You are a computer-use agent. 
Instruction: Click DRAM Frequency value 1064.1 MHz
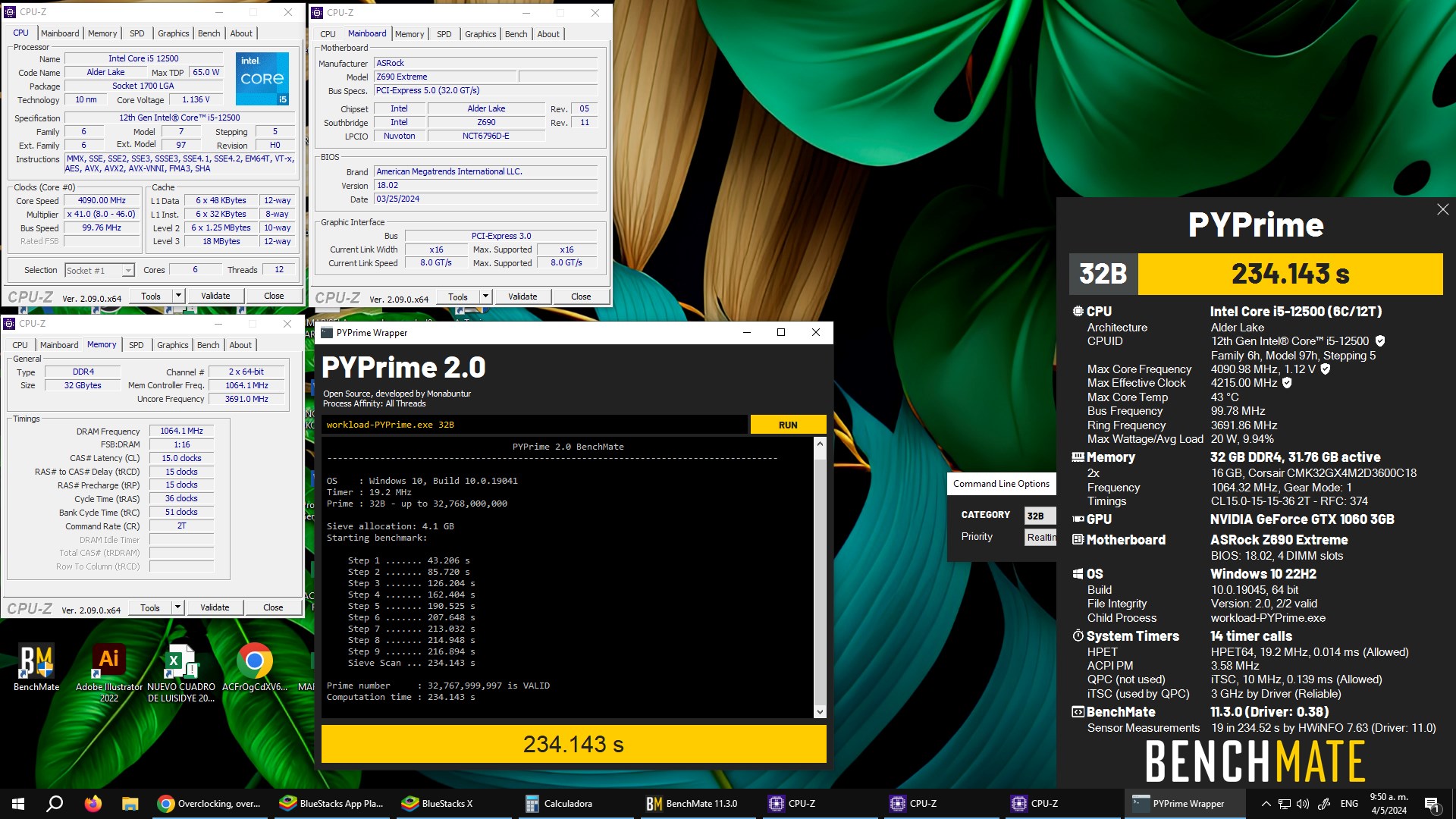click(x=181, y=431)
